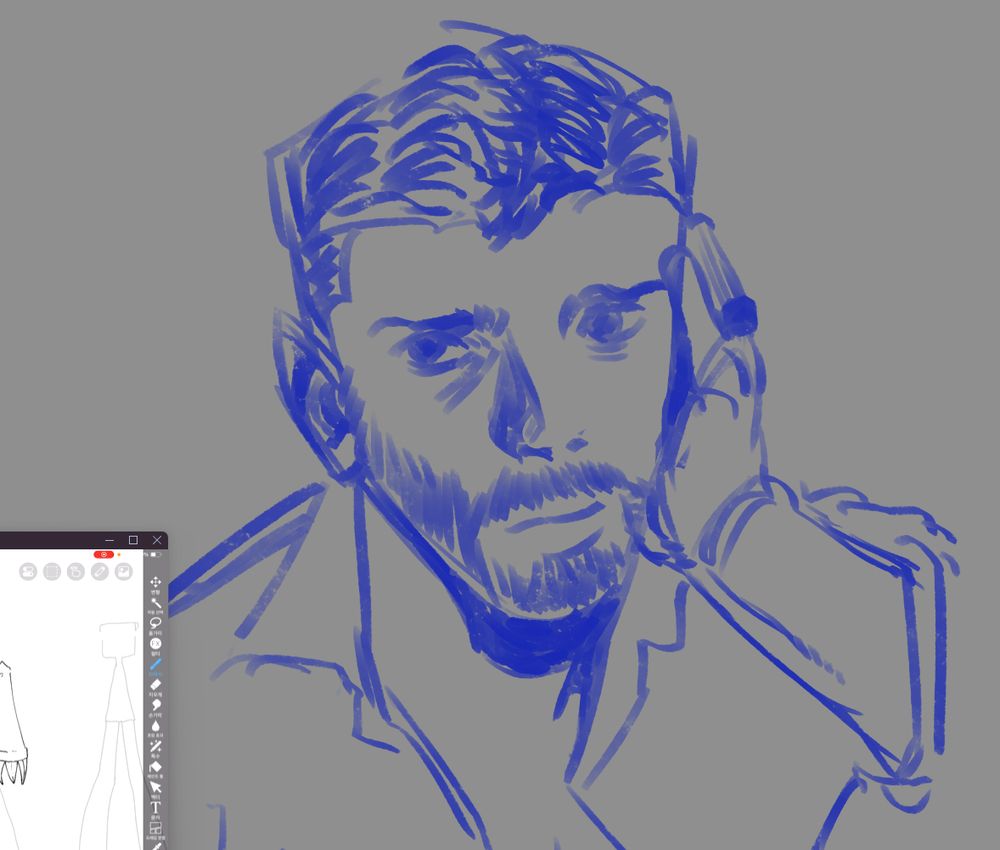Select the Text T tool
Screen dimensions: 1000x850
[x=155, y=808]
